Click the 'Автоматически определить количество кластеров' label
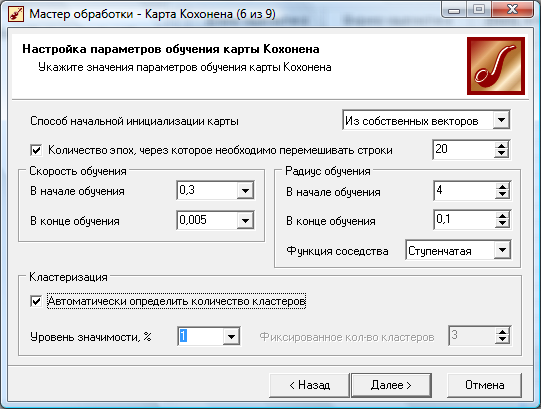This screenshot has width=541, height=409. coord(176,301)
